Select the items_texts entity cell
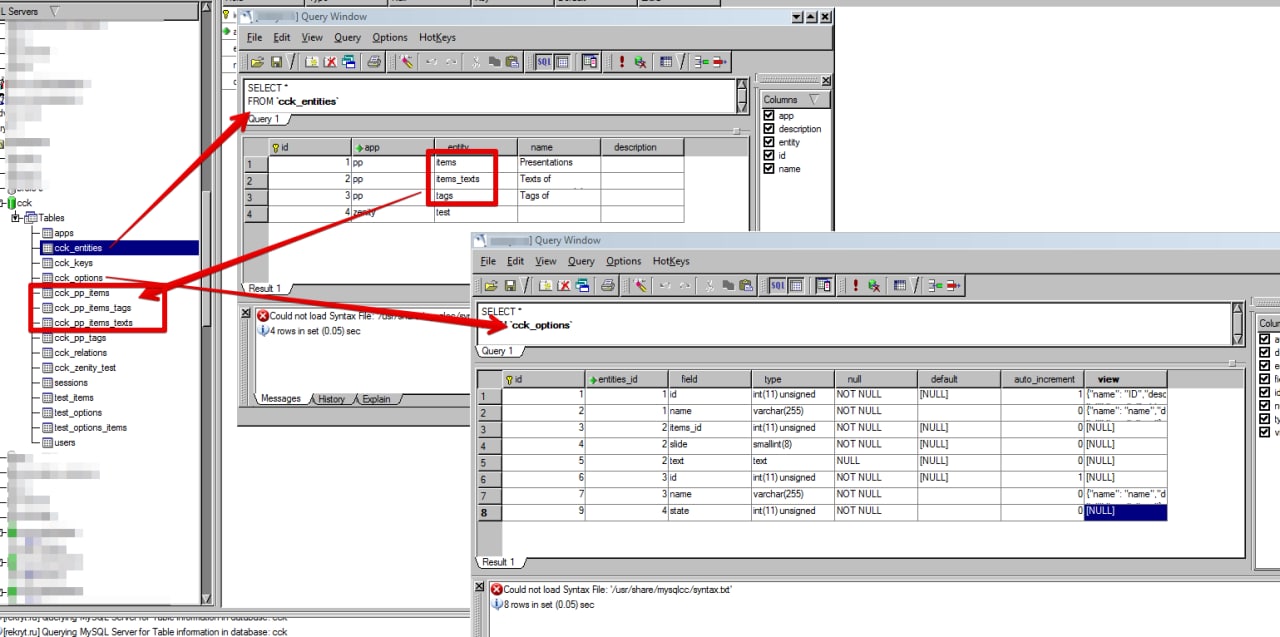This screenshot has width=1280, height=637. tap(476, 179)
